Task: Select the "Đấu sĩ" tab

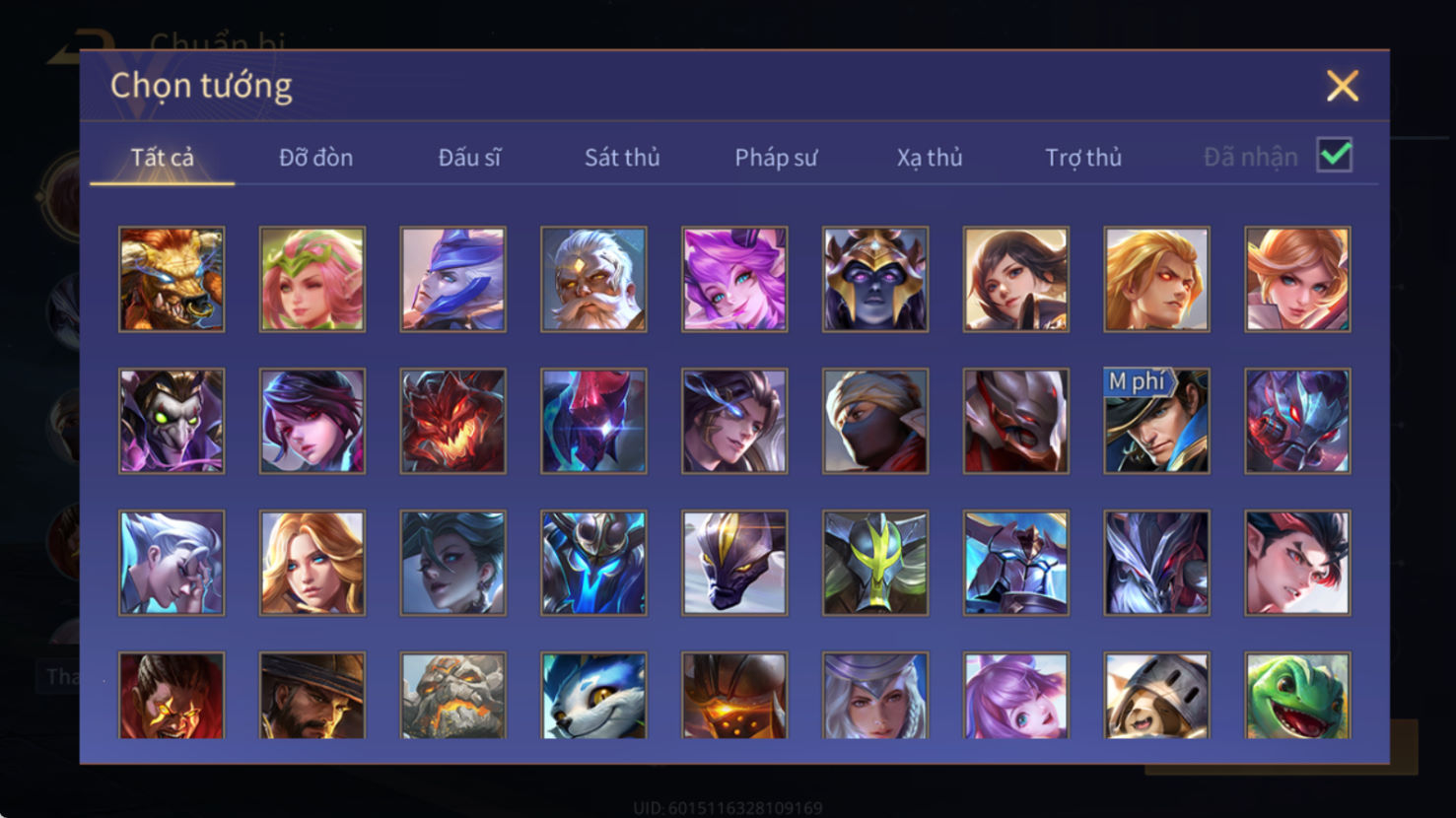Action: pyautogui.click(x=469, y=158)
